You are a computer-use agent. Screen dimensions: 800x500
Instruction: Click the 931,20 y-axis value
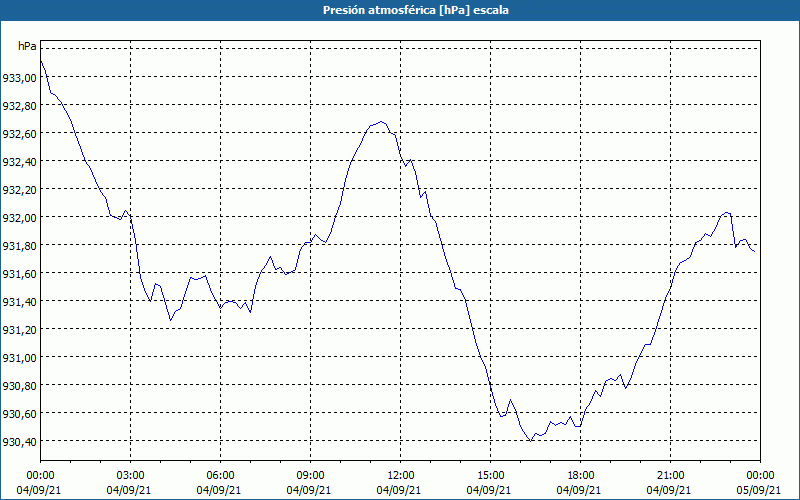point(19,330)
